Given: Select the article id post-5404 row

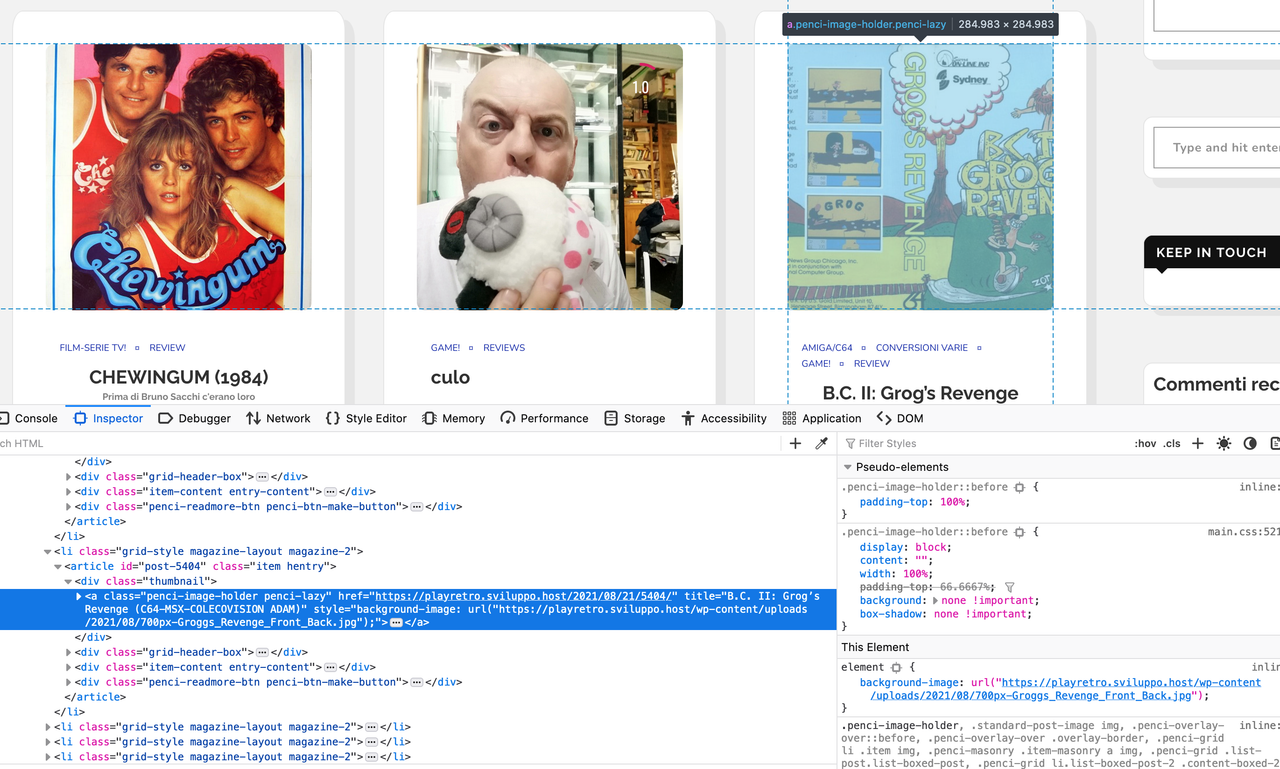Looking at the screenshot, I should click(420, 566).
